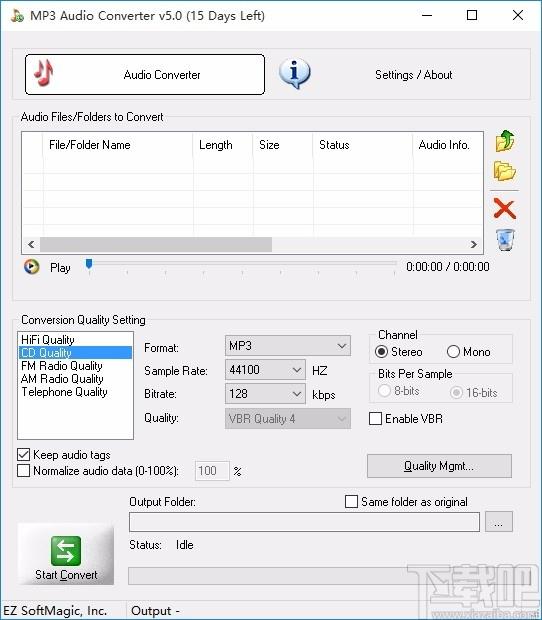This screenshot has height=620, width=542.
Task: Open the VBR Quality 4 dropdown
Action: [288, 418]
